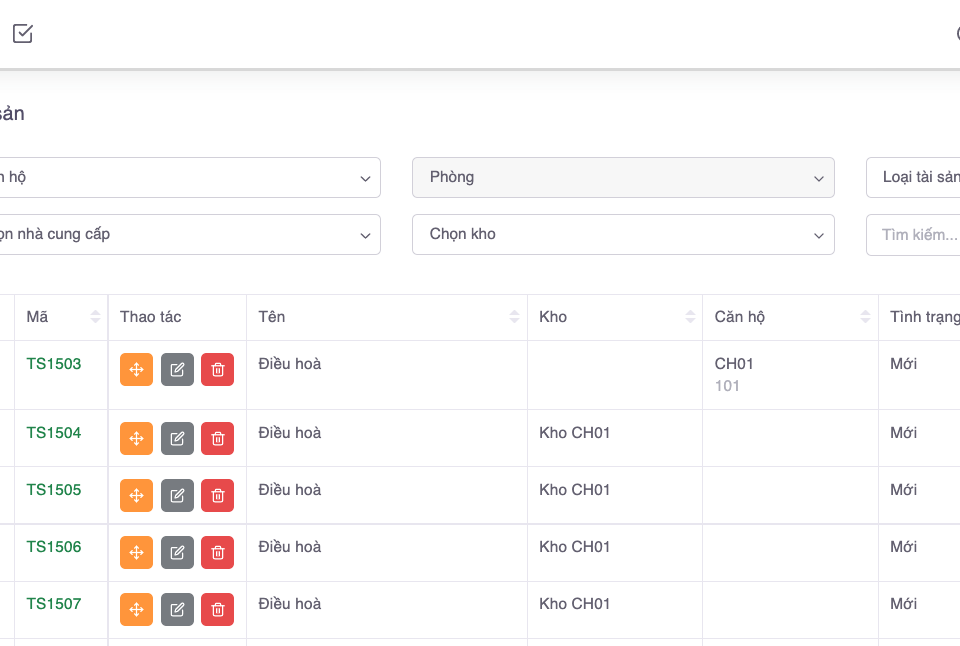Image resolution: width=960 pixels, height=646 pixels.
Task: Click the gray edit icon for TS1505
Action: pos(177,496)
